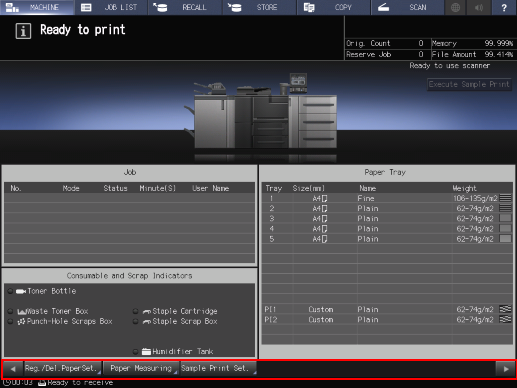Open the help question mark icon

(x=504, y=7)
